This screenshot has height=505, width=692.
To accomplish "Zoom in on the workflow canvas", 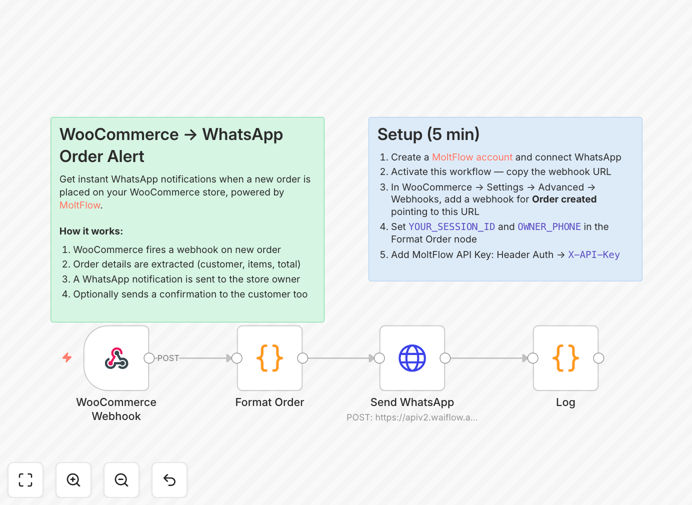I will (x=73, y=479).
